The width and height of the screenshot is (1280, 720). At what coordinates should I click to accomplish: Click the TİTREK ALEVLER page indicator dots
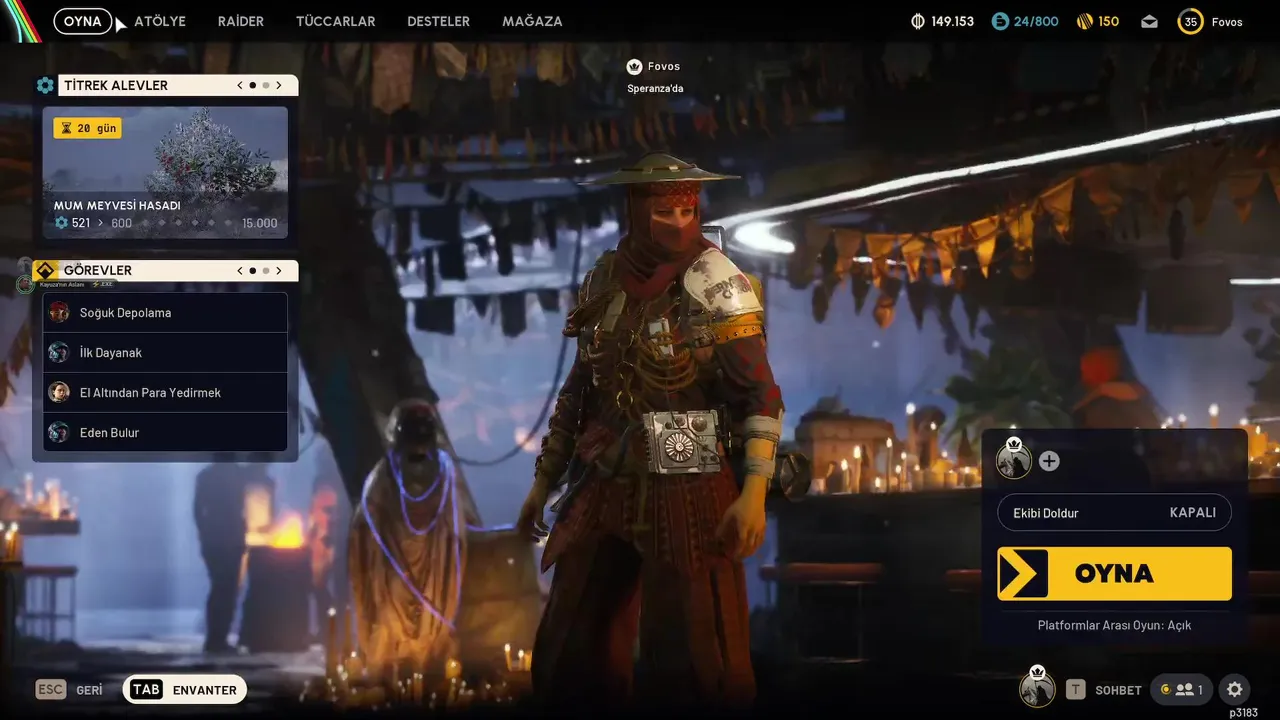click(259, 86)
